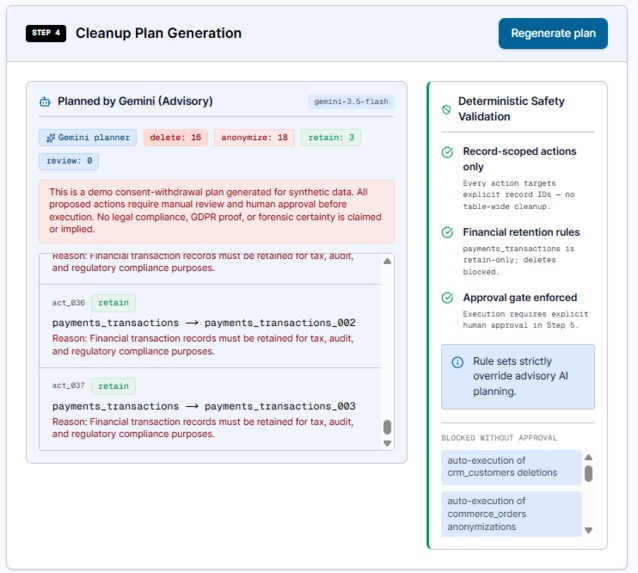Click the act_036 action ID
638x573 pixels.
click(68, 303)
